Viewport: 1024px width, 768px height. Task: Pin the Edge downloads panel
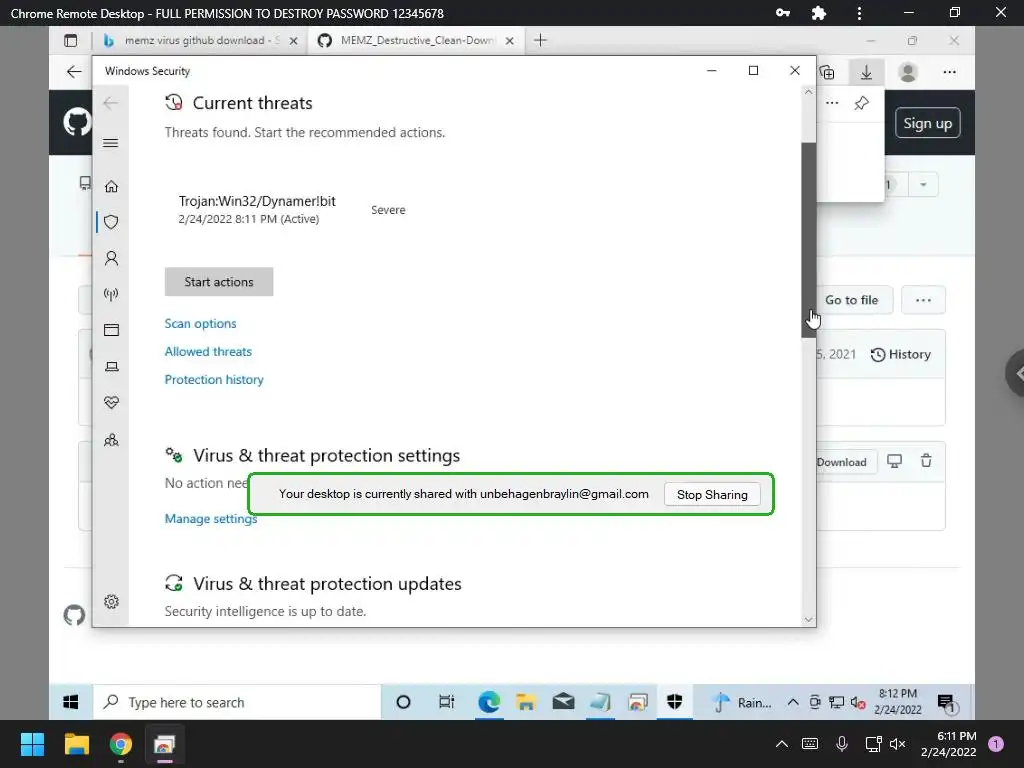pyautogui.click(x=861, y=103)
